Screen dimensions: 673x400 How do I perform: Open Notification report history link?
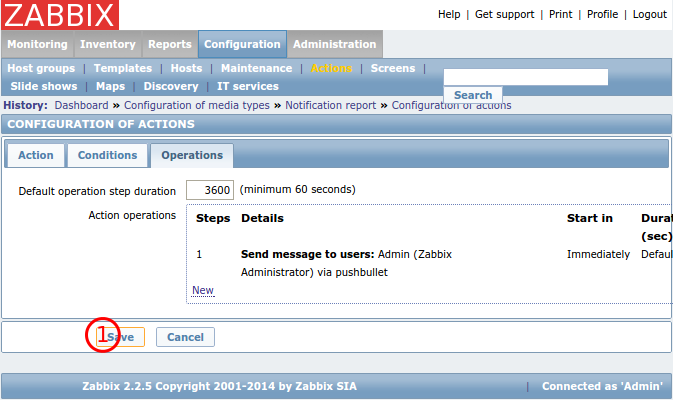tap(330, 105)
